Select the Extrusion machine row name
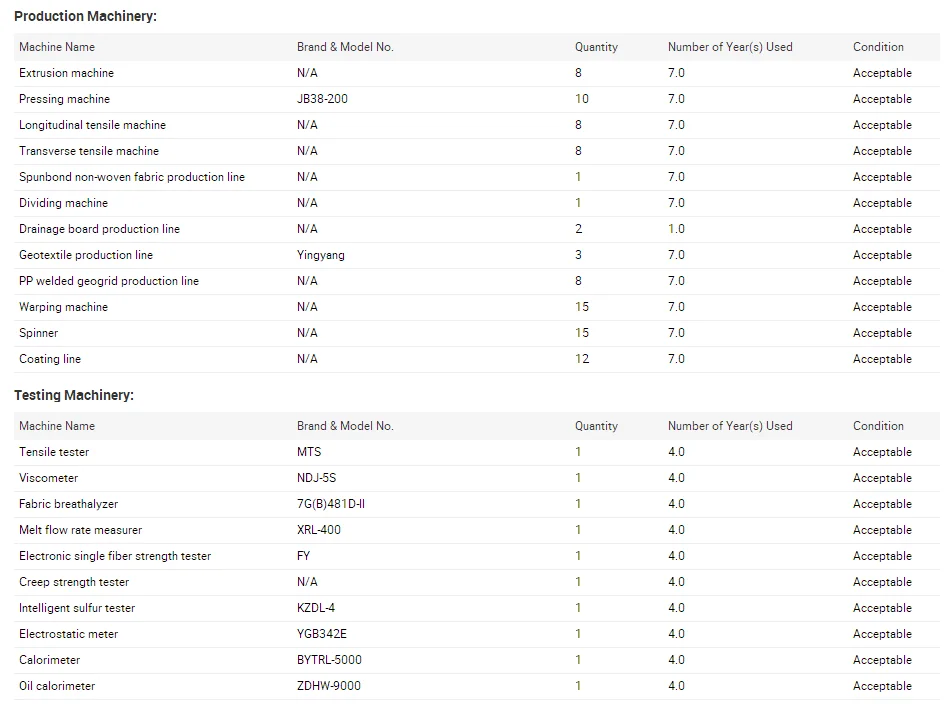The image size is (950, 710). coord(66,73)
